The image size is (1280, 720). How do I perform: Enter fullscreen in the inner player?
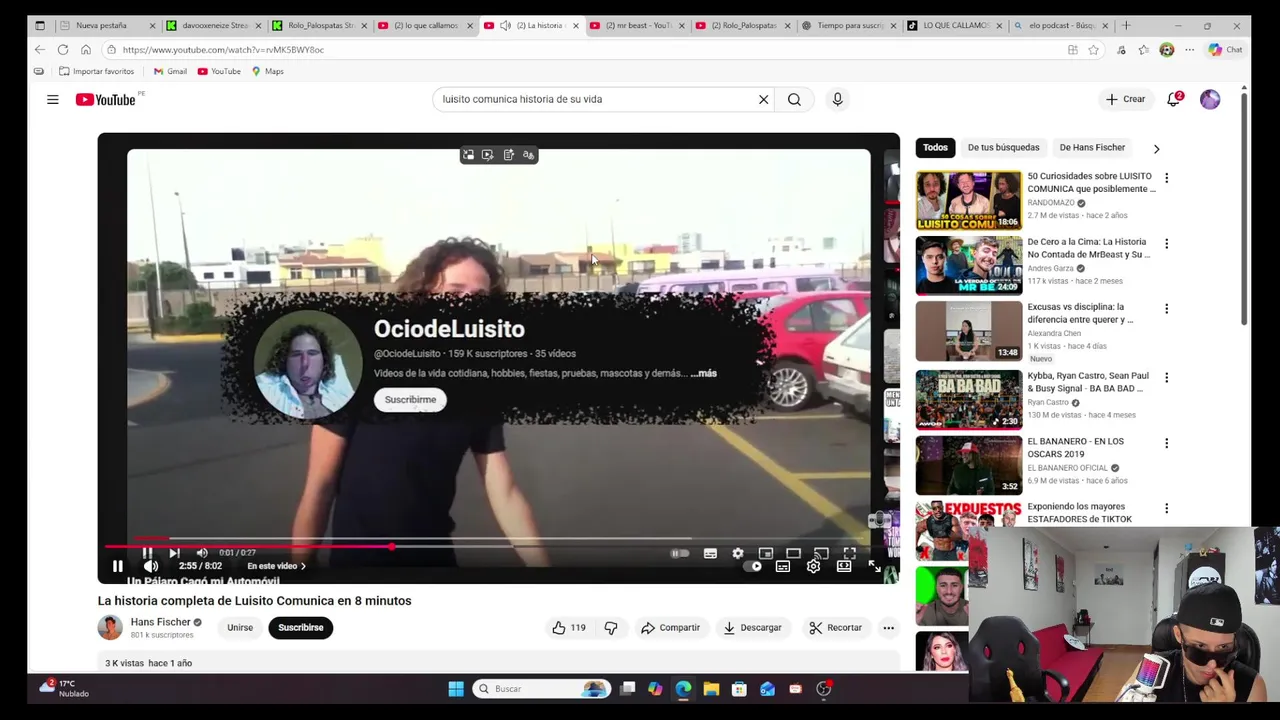(x=849, y=553)
